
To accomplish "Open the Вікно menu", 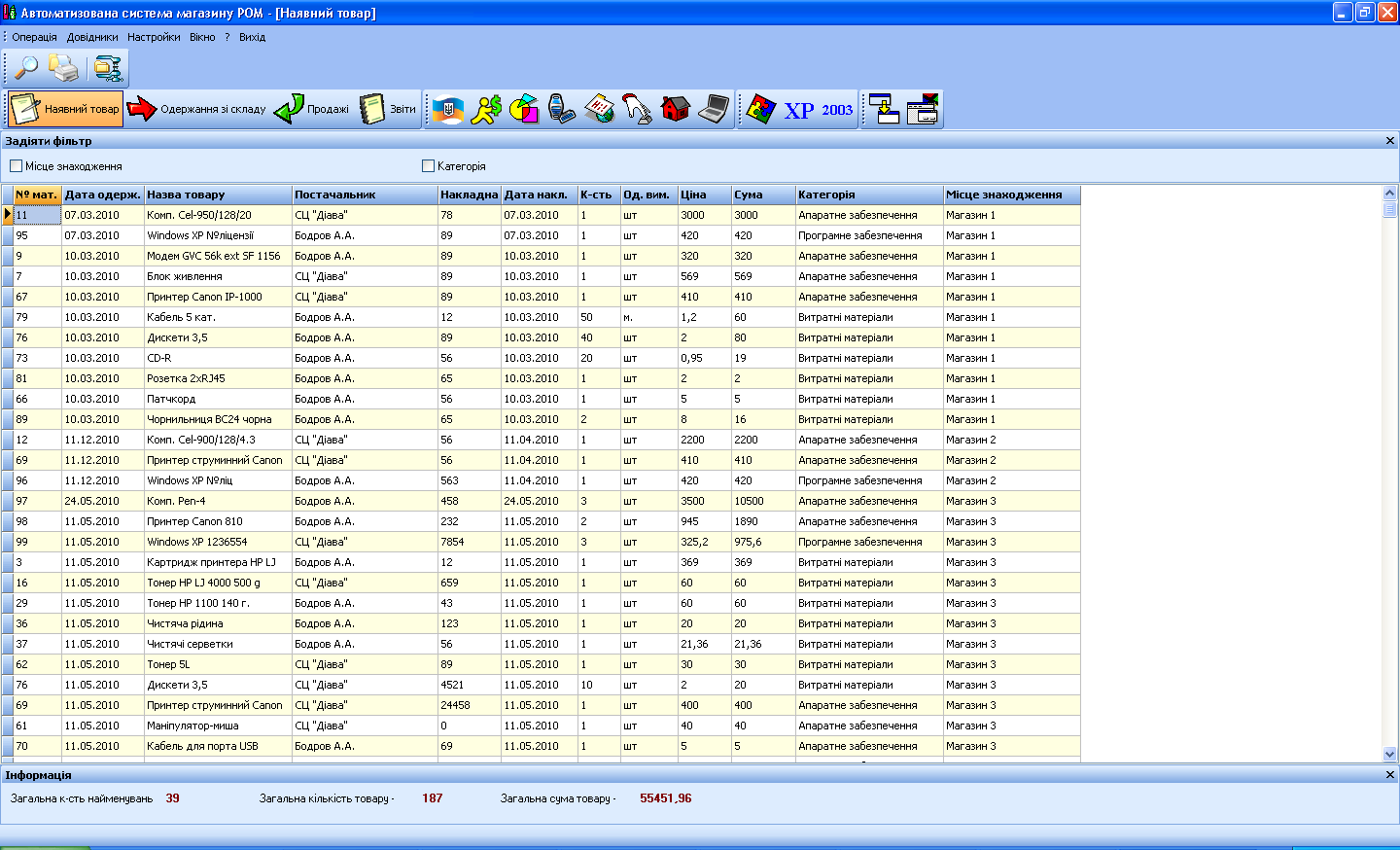I will coord(202,37).
